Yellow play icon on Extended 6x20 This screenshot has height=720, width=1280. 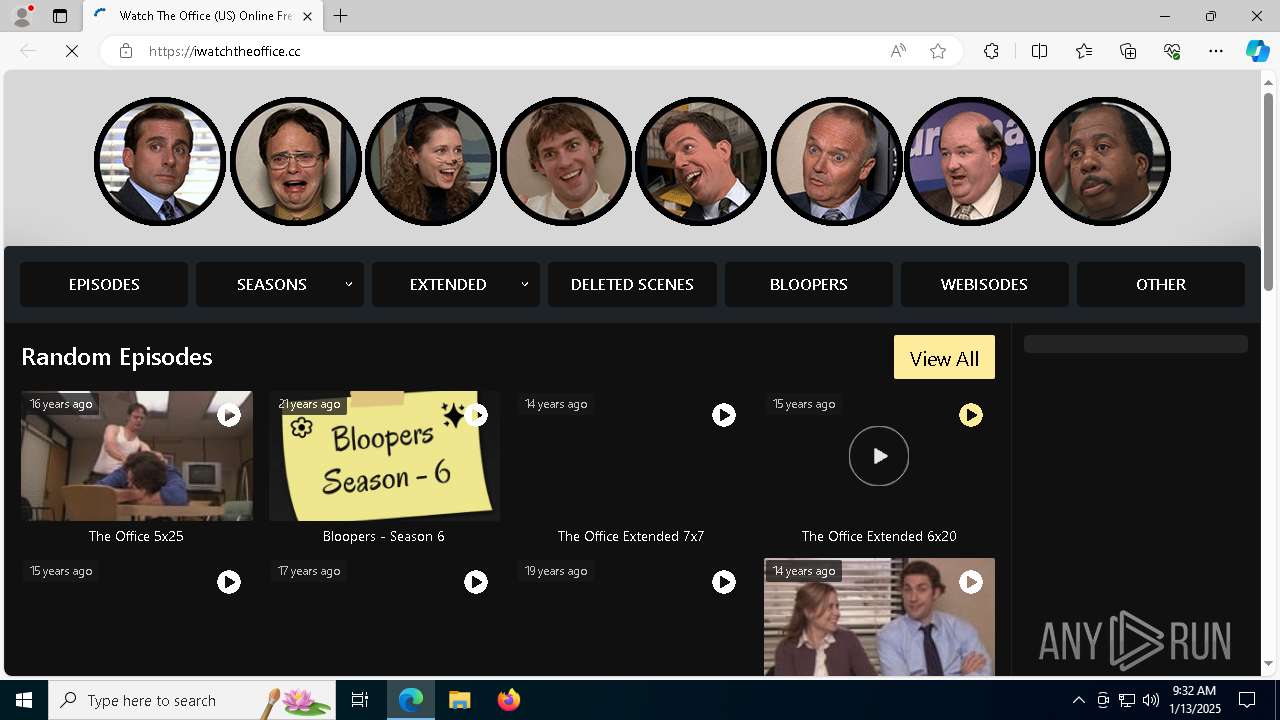(x=971, y=415)
